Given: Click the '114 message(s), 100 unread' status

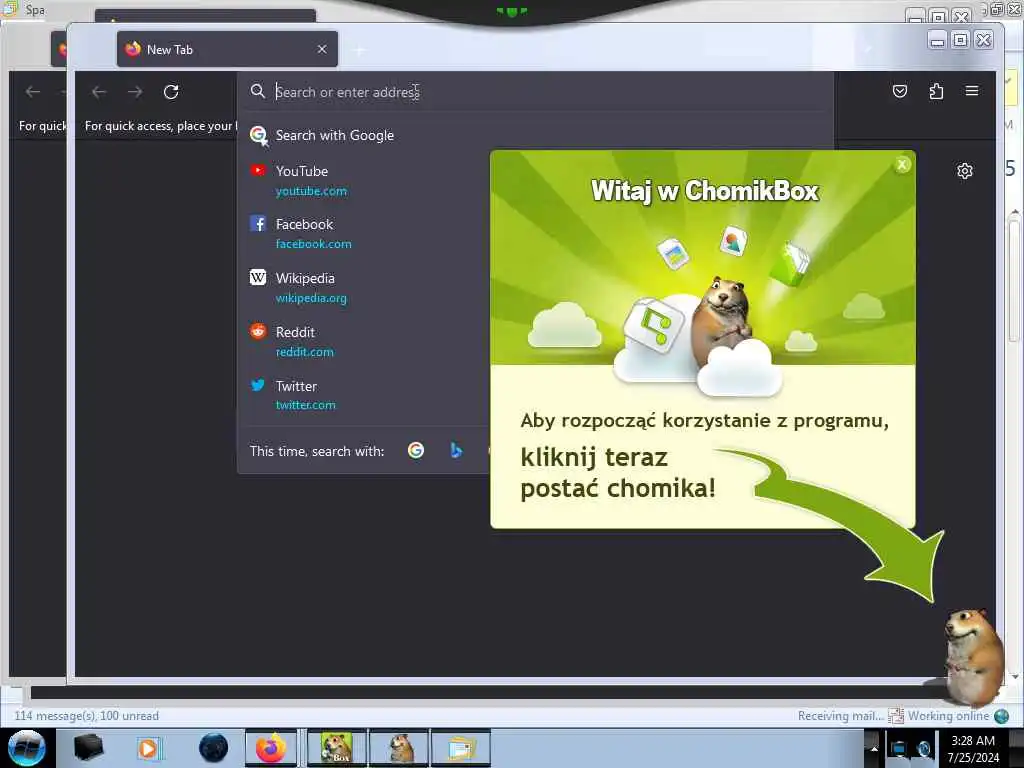Looking at the screenshot, I should (86, 716).
